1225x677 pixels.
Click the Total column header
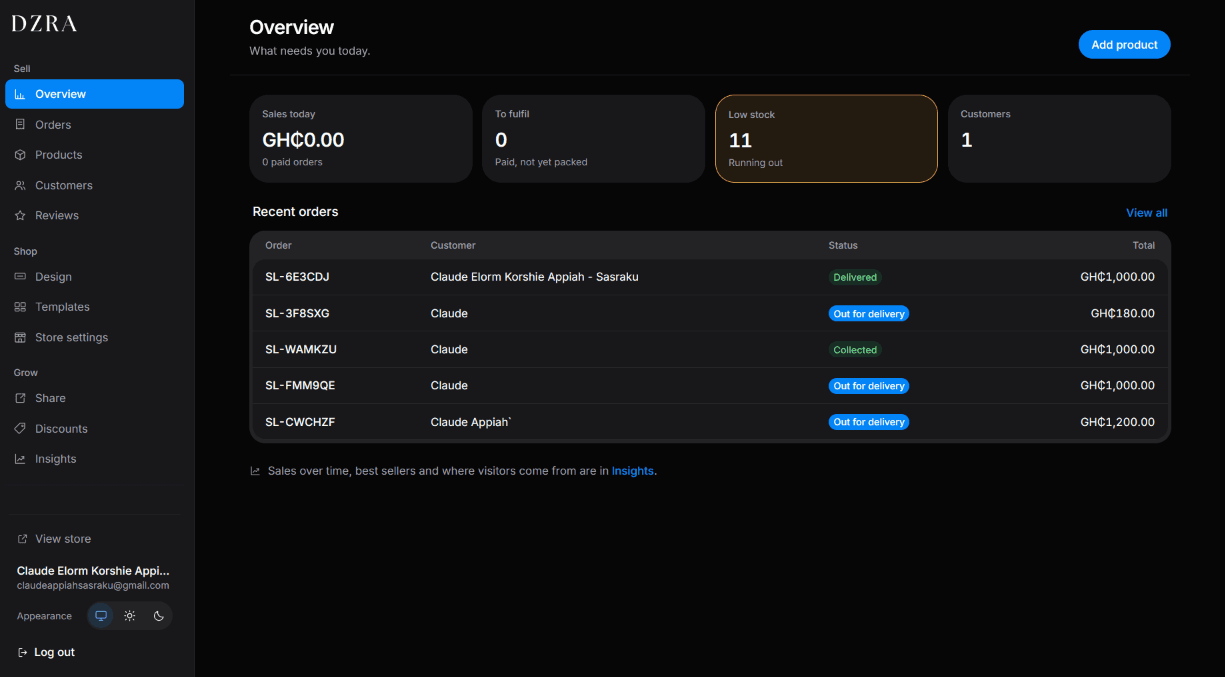pyautogui.click(x=1144, y=245)
